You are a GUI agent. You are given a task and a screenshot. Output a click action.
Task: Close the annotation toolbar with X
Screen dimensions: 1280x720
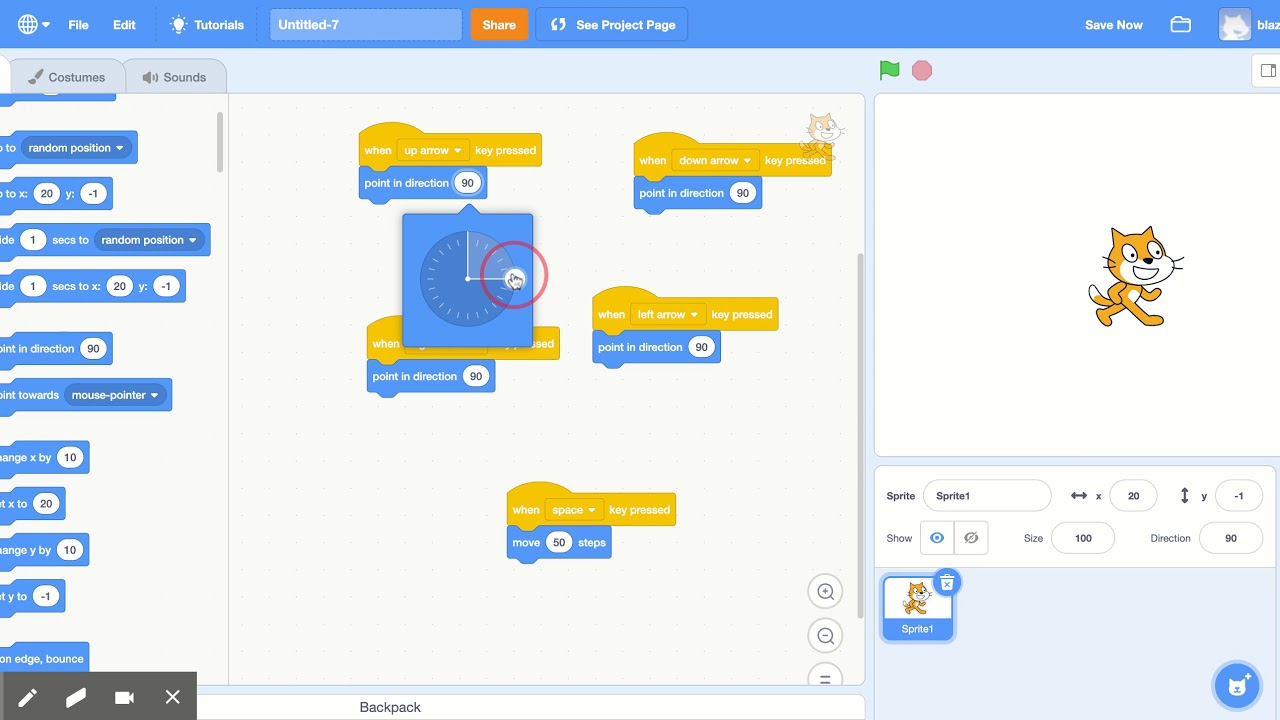point(172,698)
